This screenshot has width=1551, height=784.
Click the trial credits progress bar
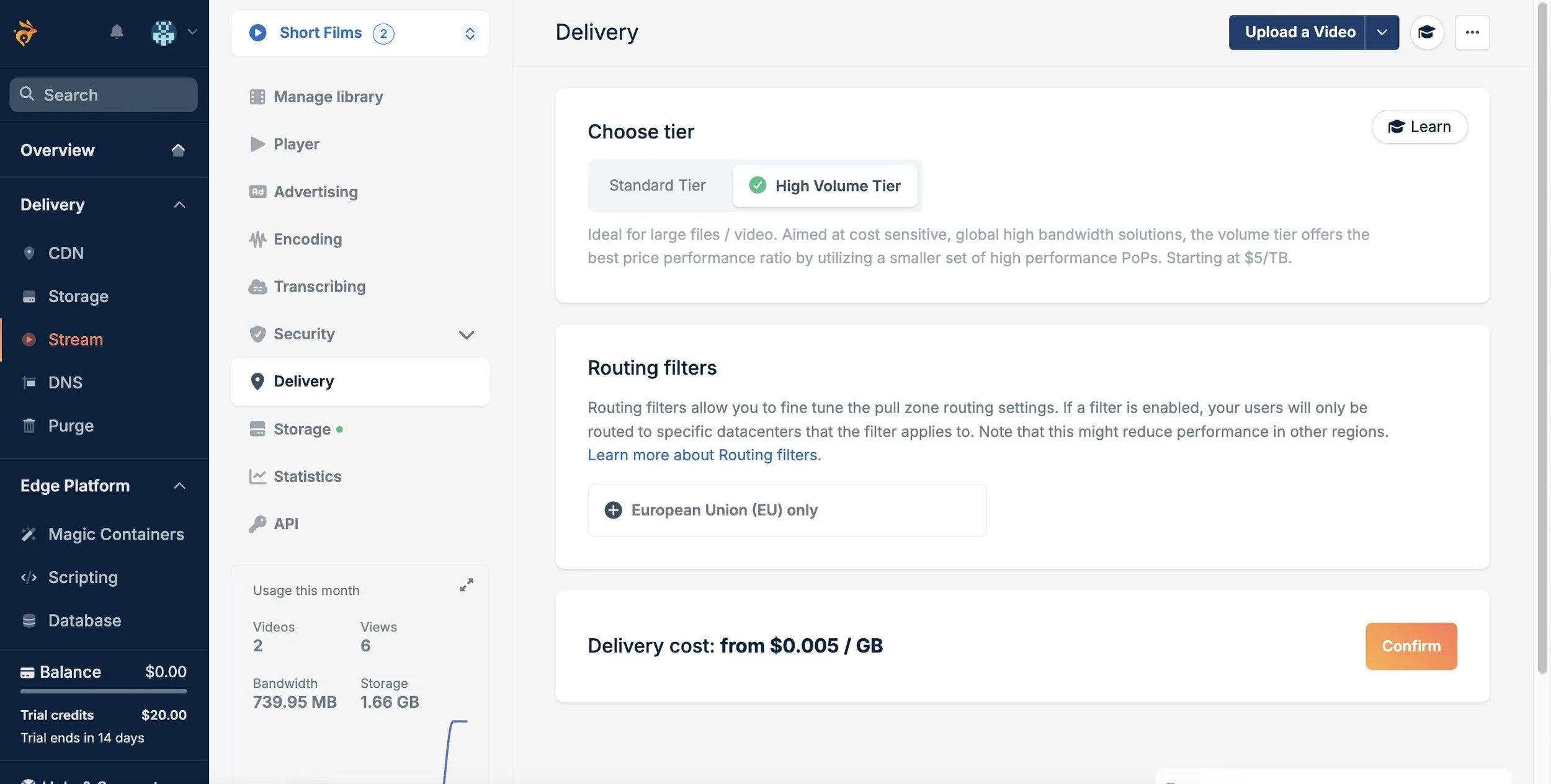[103, 692]
